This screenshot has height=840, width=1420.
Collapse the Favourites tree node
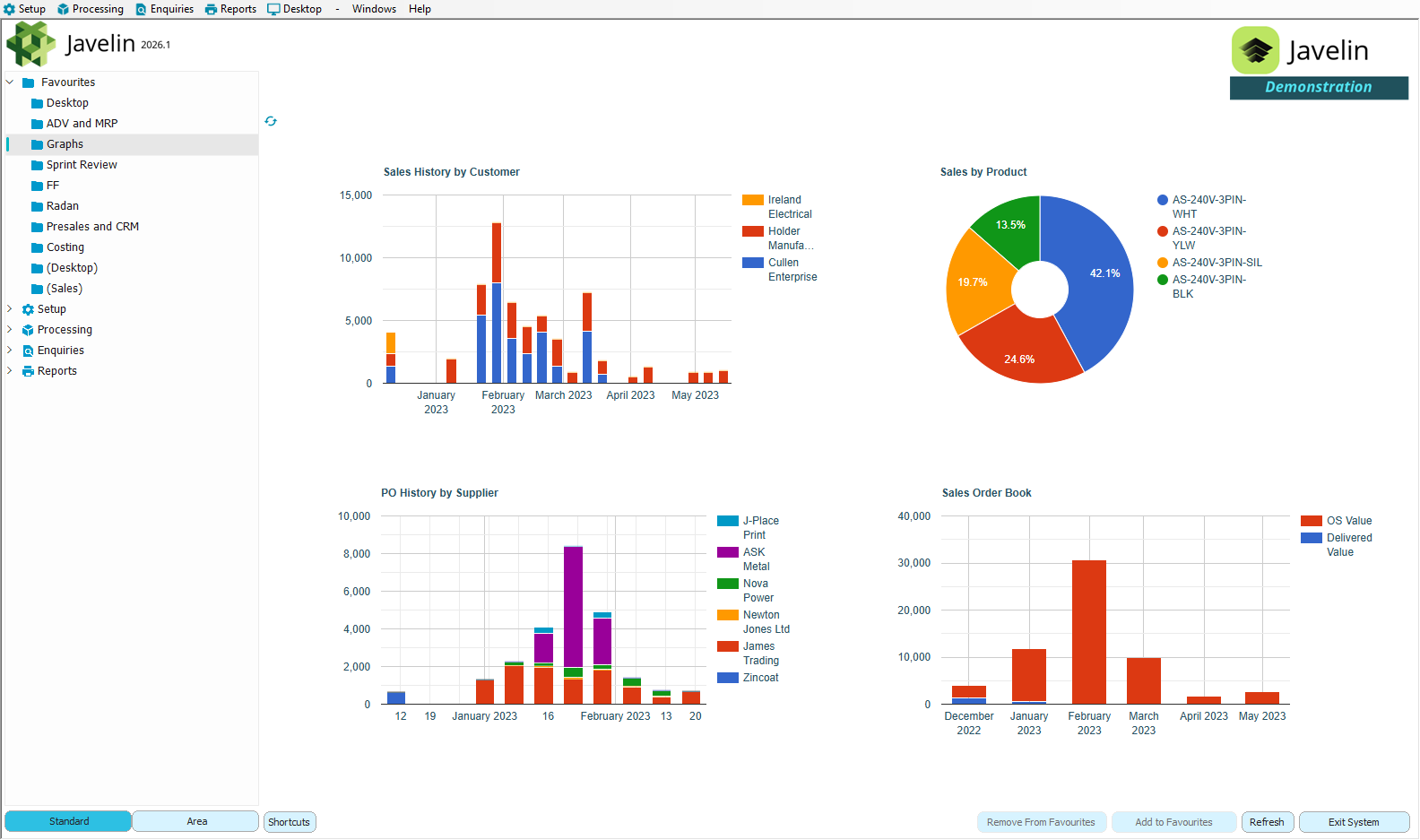coord(10,82)
